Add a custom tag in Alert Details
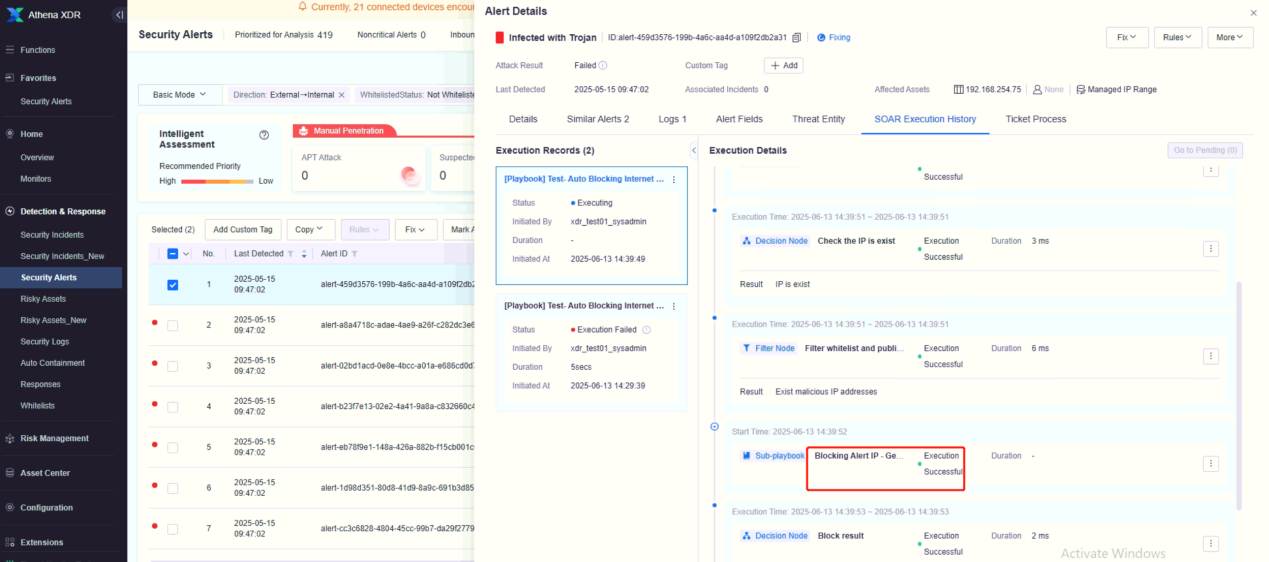 point(783,65)
